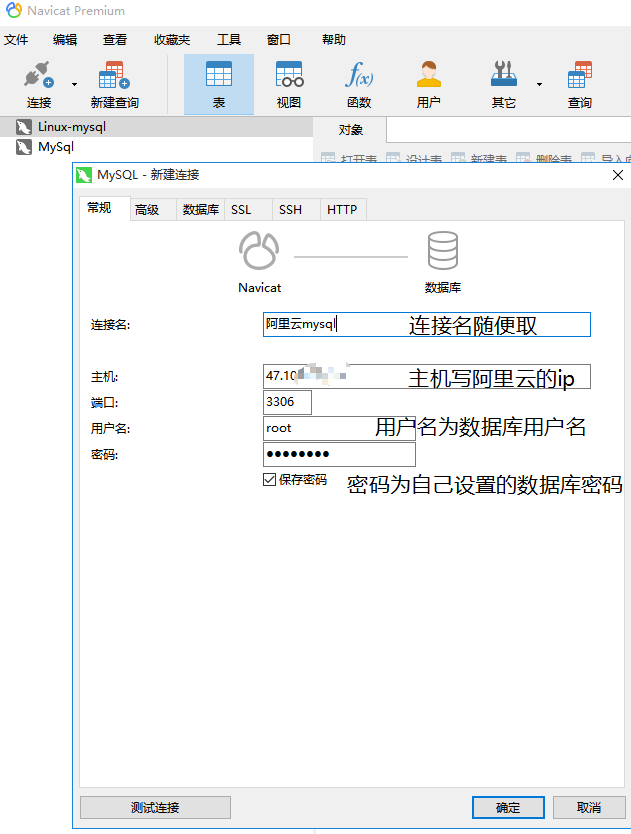Click the connection name (连接名) input field
The height and width of the screenshot is (834, 631).
click(427, 324)
